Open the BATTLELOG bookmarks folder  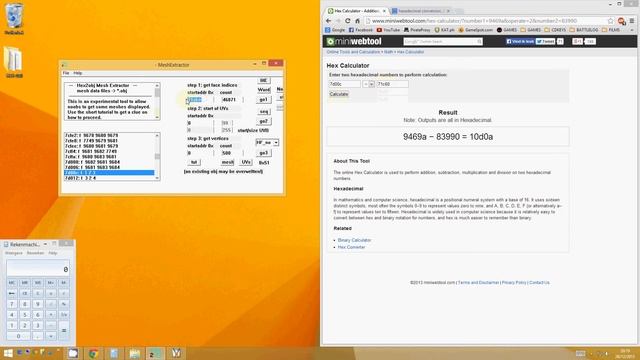pyautogui.click(x=584, y=30)
